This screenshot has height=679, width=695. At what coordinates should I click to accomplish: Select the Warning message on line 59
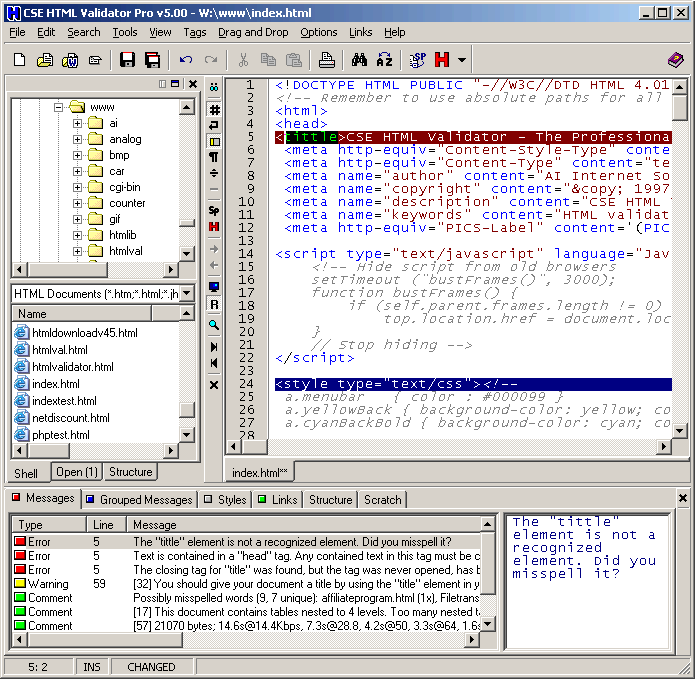click(246, 584)
